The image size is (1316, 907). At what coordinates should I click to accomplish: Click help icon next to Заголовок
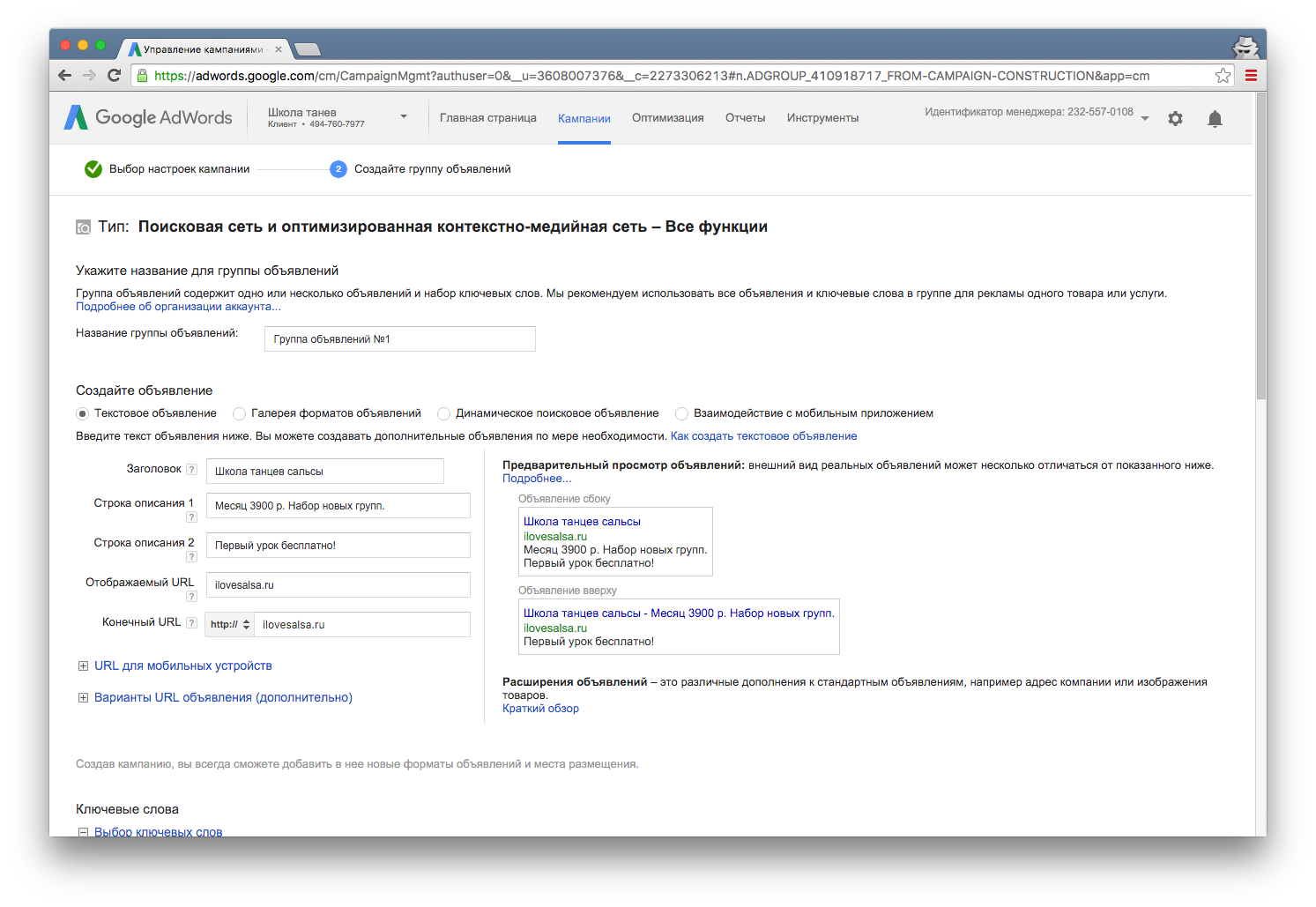click(x=191, y=470)
